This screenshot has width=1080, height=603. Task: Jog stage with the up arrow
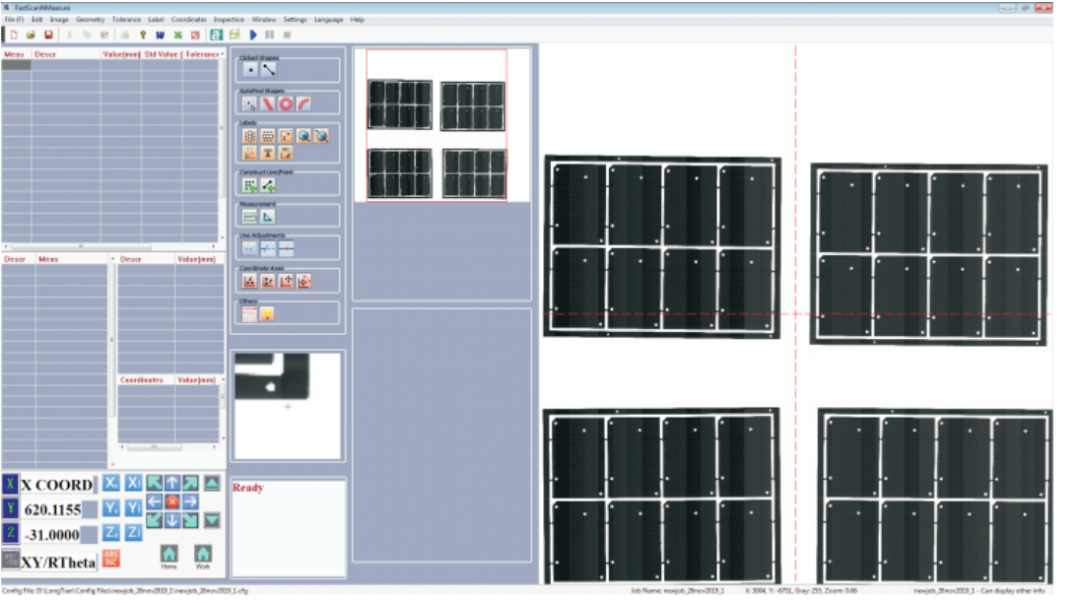(172, 483)
